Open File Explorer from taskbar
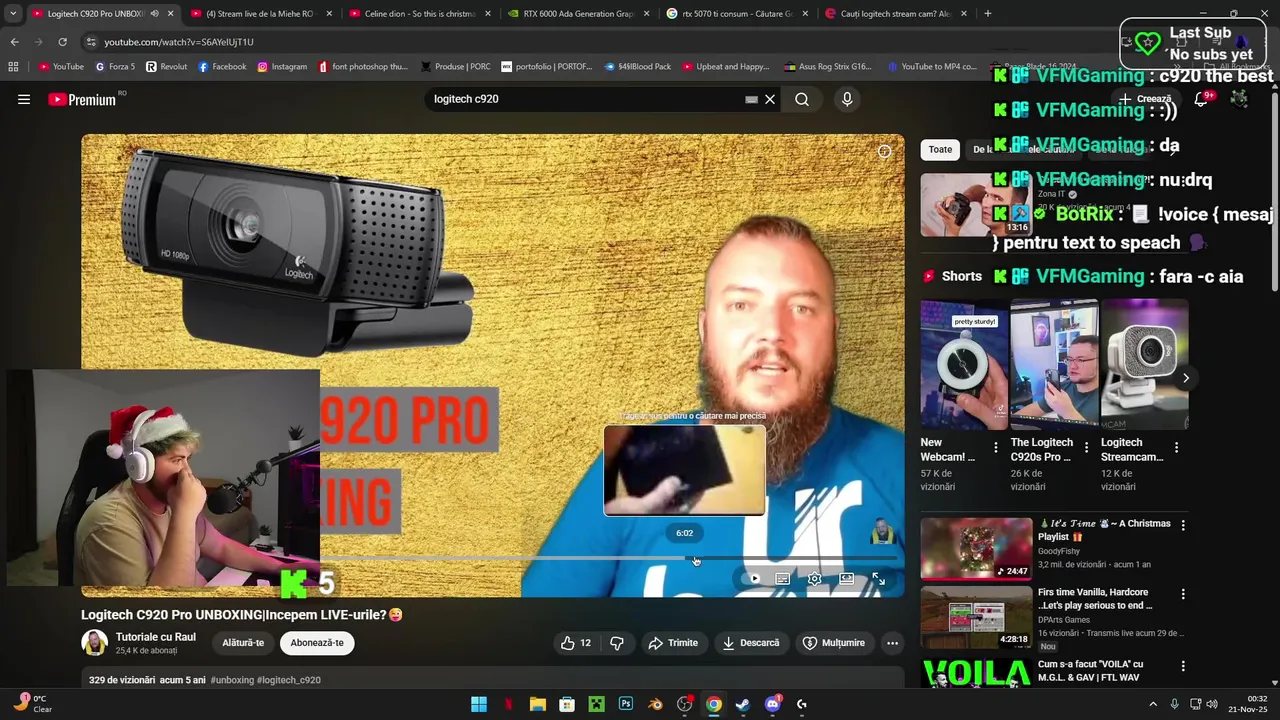 [x=538, y=704]
